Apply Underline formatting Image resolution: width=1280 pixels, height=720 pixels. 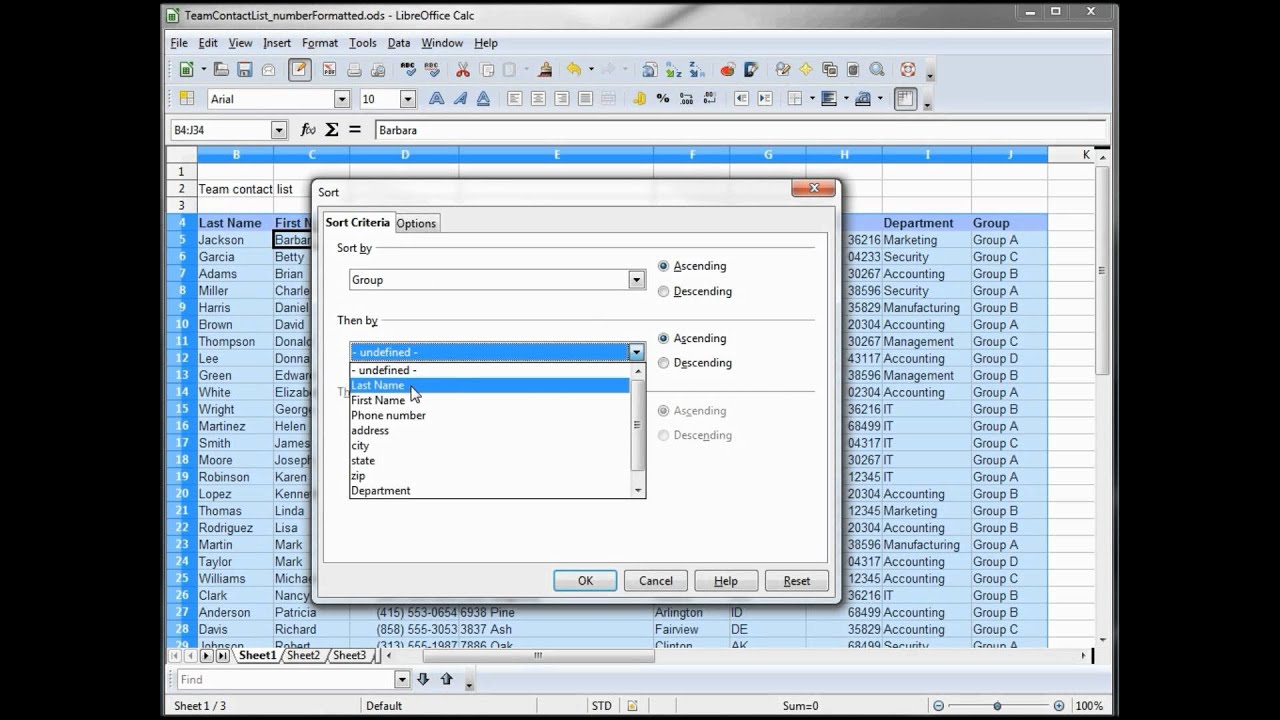tap(484, 98)
